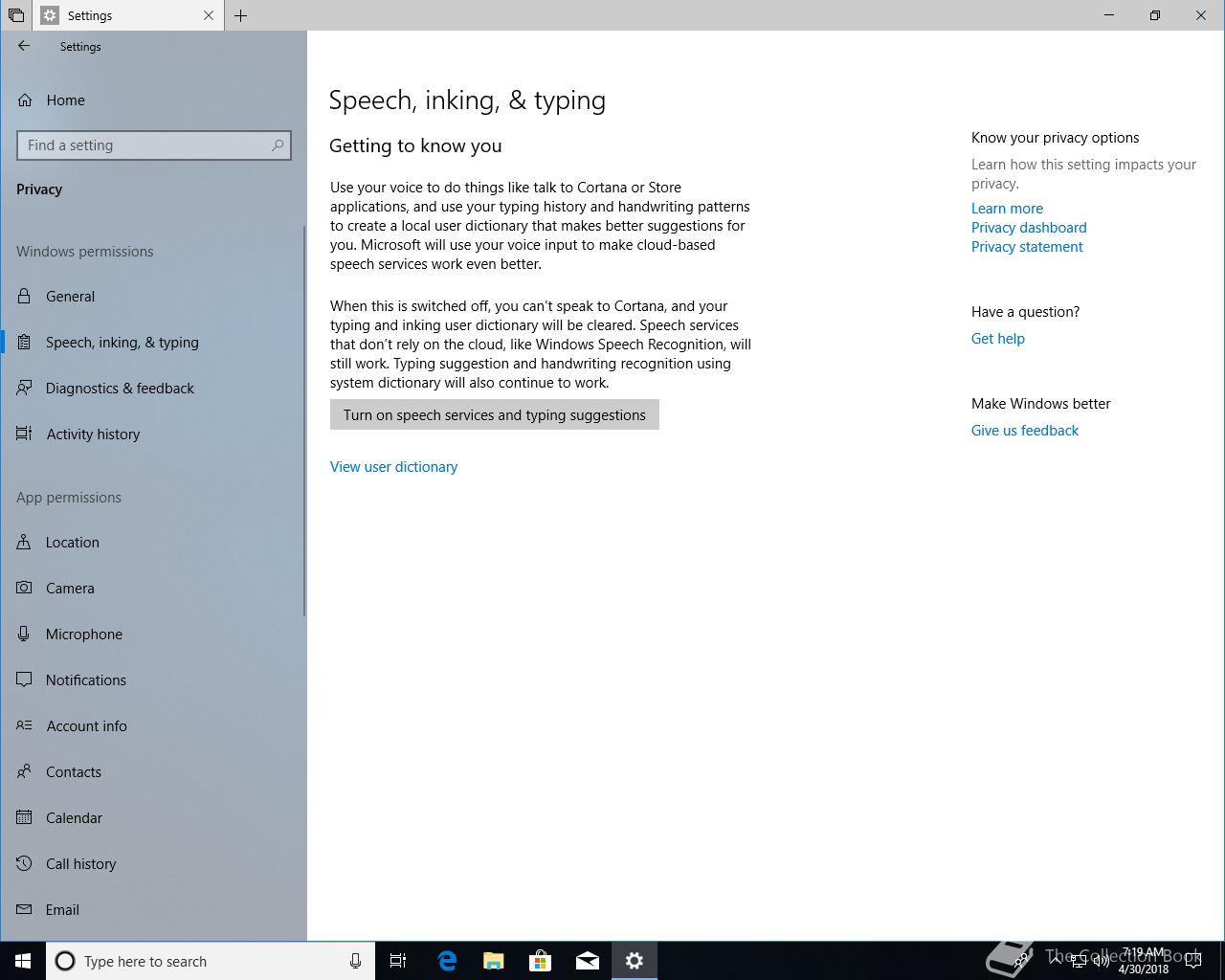The image size is (1225, 980).
Task: Click the Type here to search box
Action: pyautogui.click(x=211, y=961)
